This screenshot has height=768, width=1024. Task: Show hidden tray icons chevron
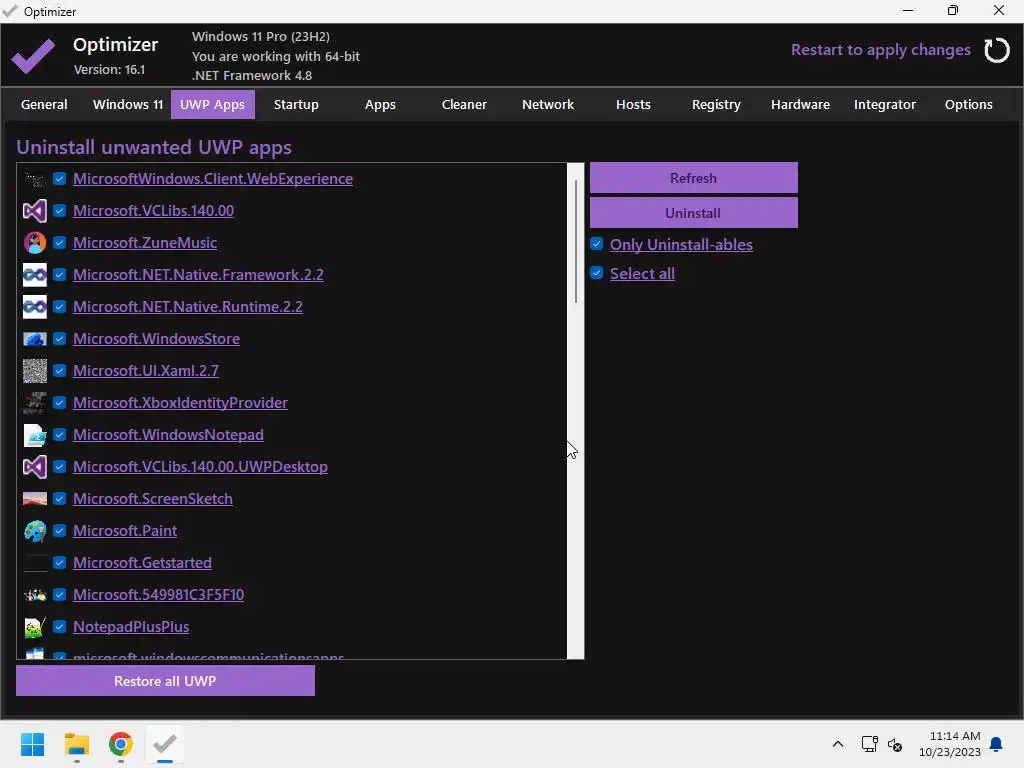838,744
